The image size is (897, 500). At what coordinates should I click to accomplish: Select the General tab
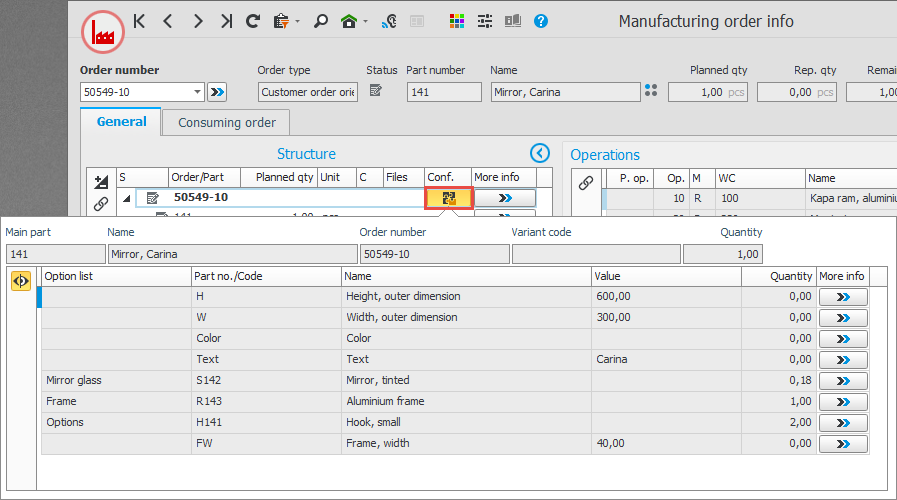tap(121, 122)
